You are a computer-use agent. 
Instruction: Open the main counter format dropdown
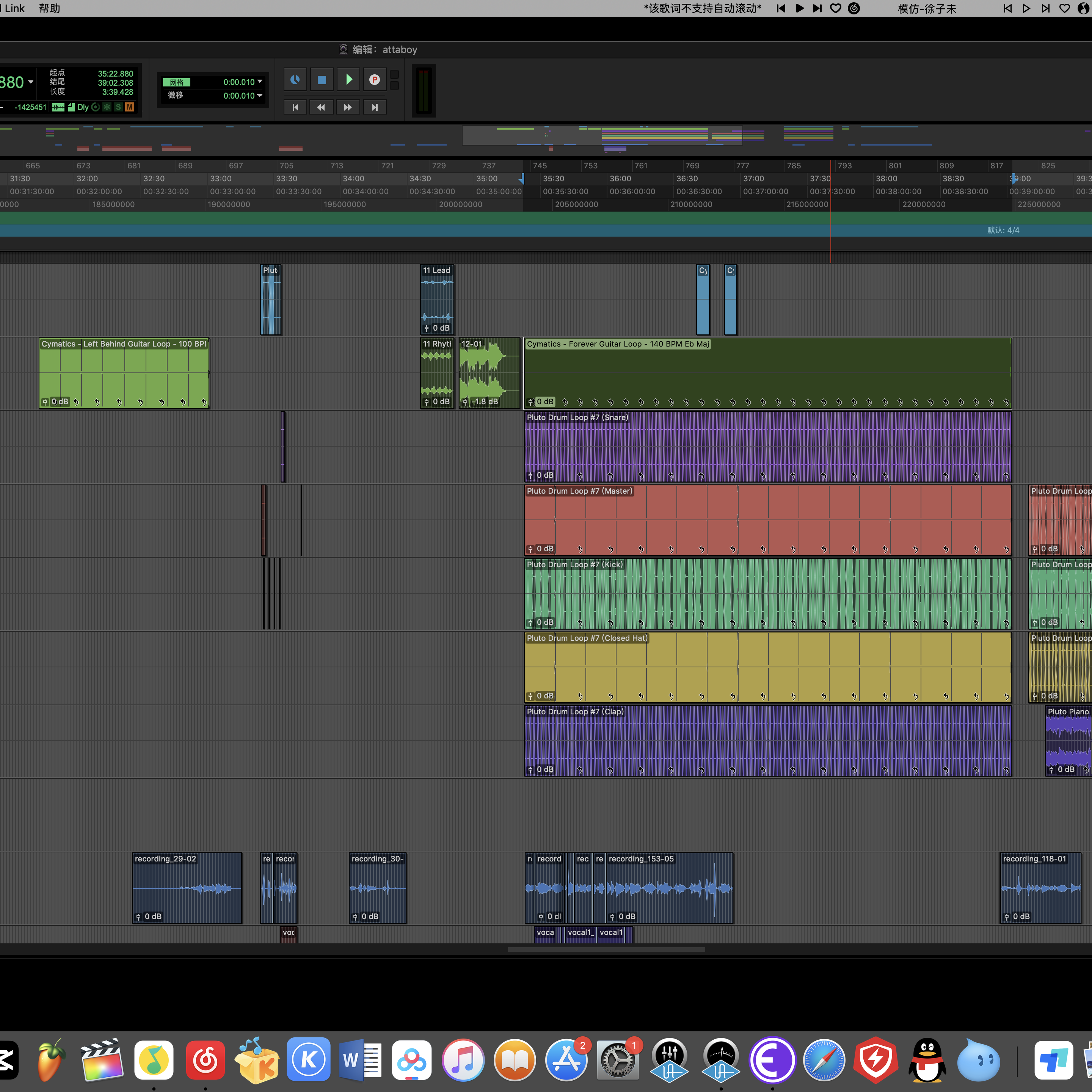tap(30, 83)
